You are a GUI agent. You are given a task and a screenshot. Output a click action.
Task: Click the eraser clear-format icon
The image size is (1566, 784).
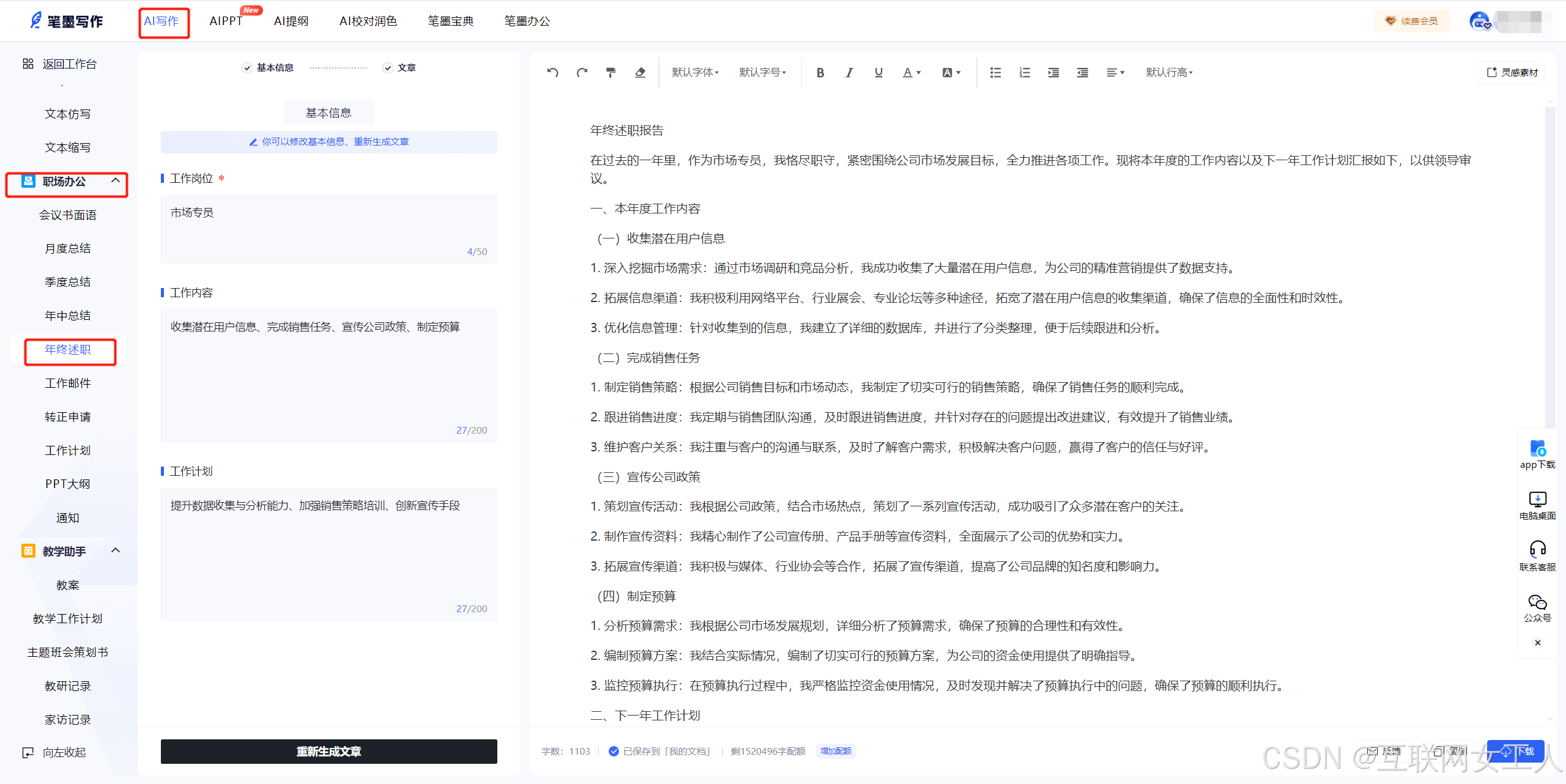click(640, 73)
